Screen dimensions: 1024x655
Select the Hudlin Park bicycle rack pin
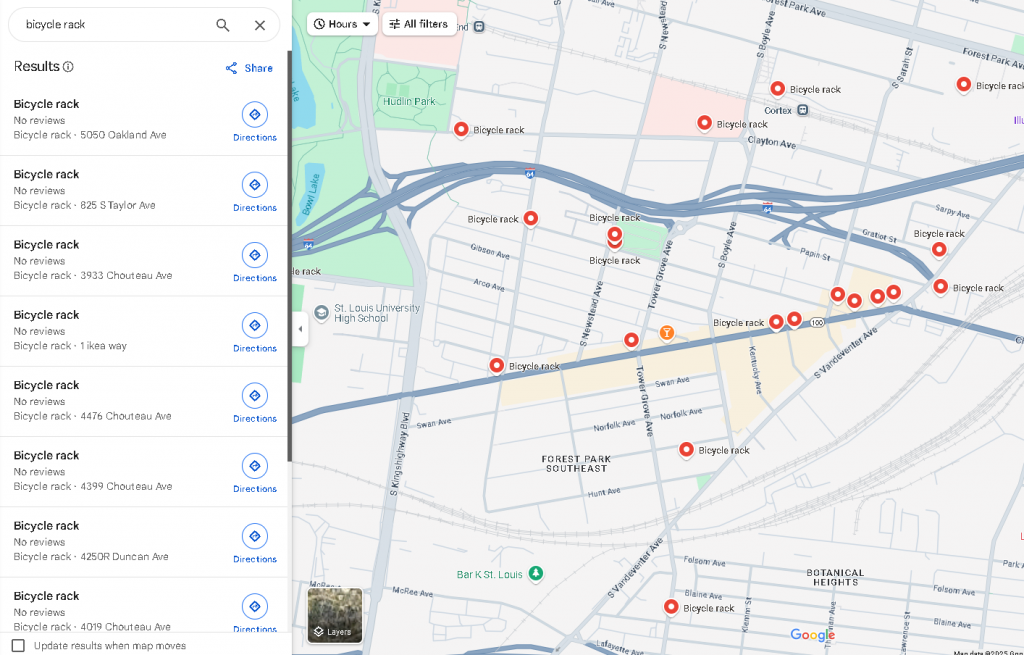(x=461, y=129)
